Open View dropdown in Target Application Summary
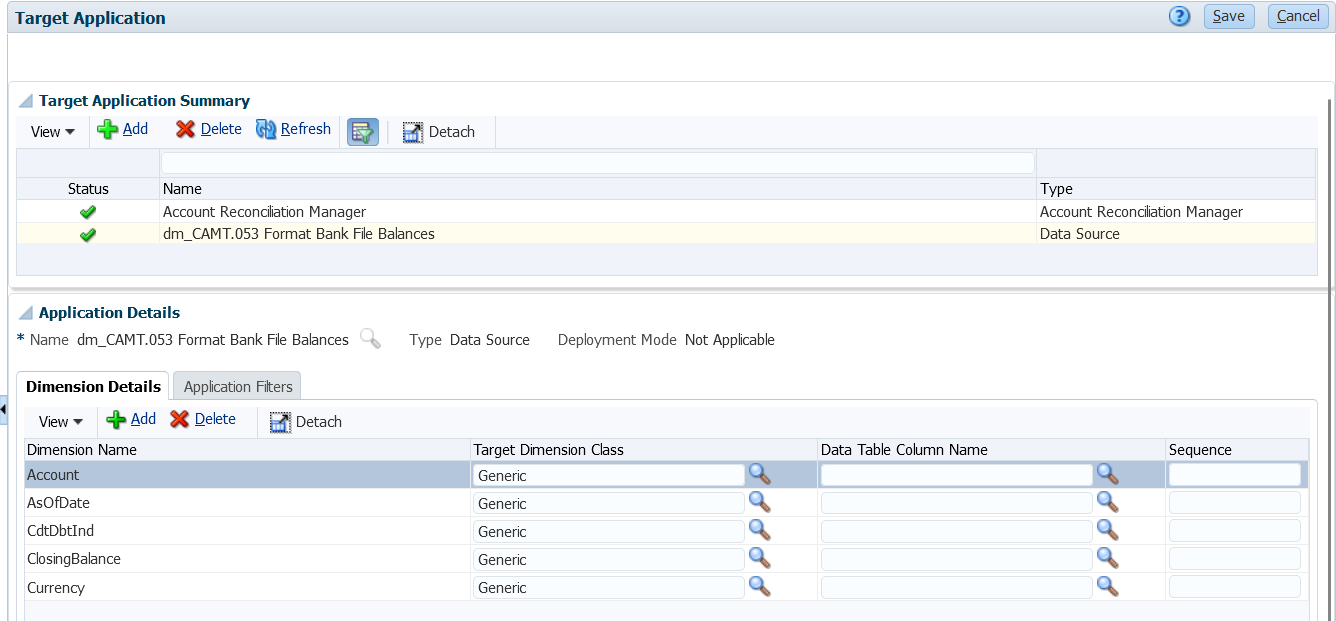The width and height of the screenshot is (1336, 621). point(52,132)
